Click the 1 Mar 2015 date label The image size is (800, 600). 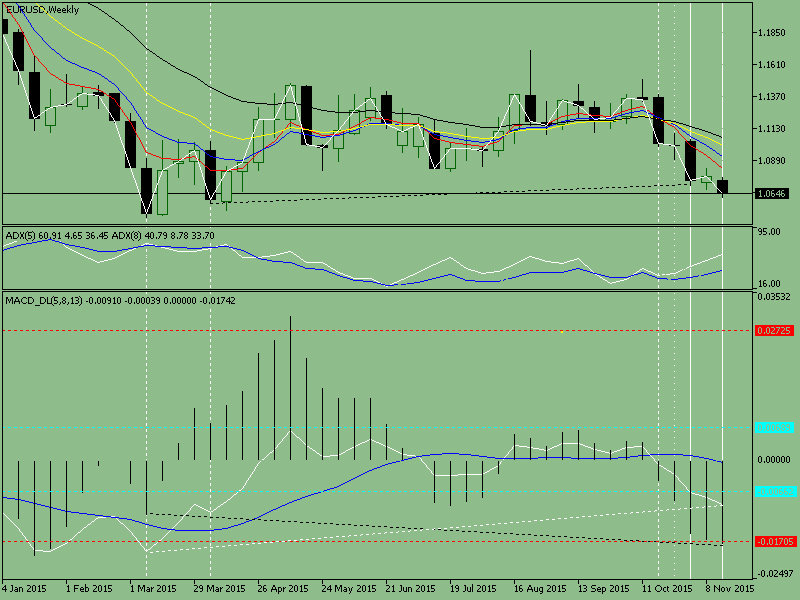153,589
